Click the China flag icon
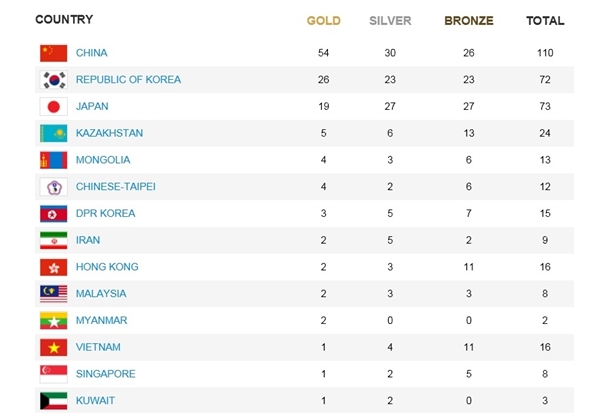The image size is (600, 418). (53, 53)
